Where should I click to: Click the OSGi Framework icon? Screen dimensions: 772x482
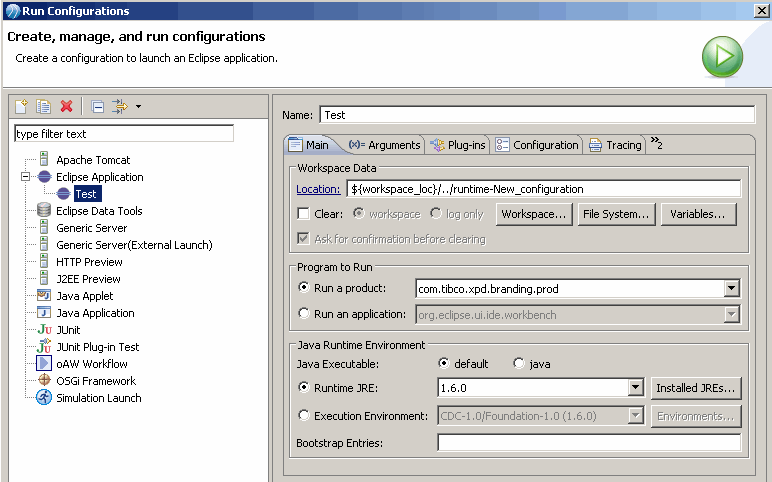pyautogui.click(x=44, y=380)
